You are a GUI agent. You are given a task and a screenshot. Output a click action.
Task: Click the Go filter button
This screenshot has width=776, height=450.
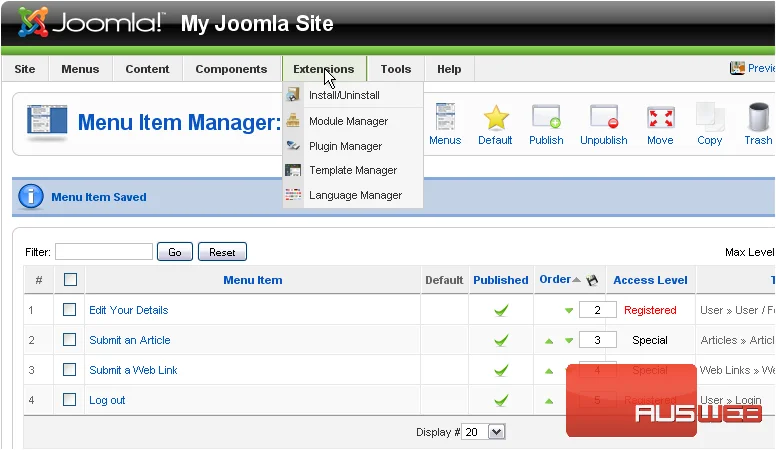[175, 252]
